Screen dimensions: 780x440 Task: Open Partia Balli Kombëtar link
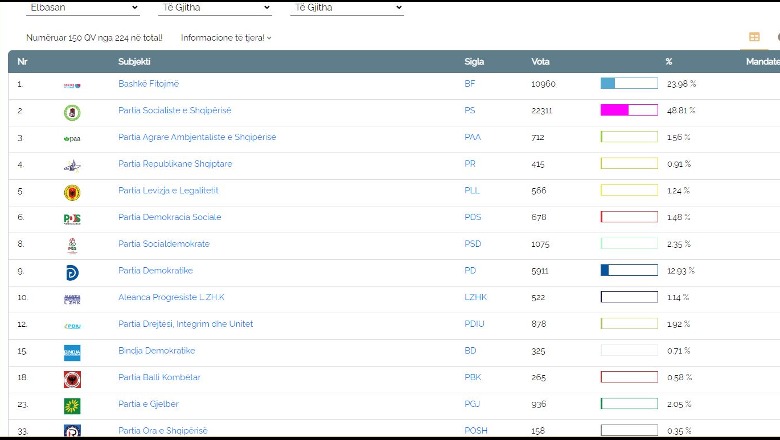pos(159,377)
